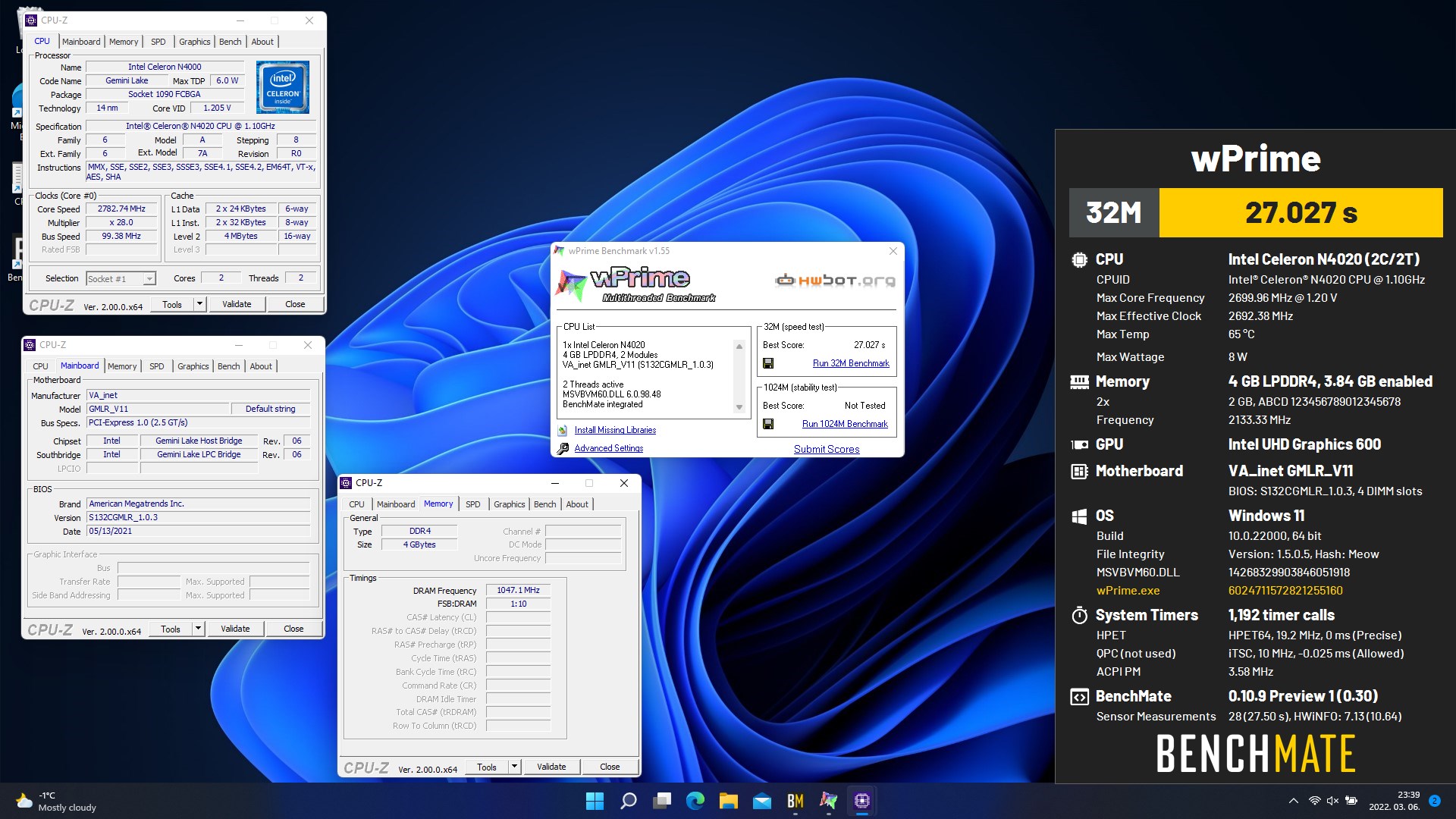This screenshot has height=819, width=1456.
Task: Open Socket #1 selection dropdown
Action: pyautogui.click(x=149, y=279)
